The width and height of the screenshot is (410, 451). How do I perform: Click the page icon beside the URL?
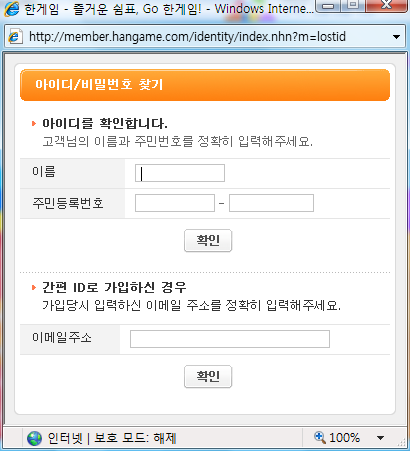coord(14,36)
